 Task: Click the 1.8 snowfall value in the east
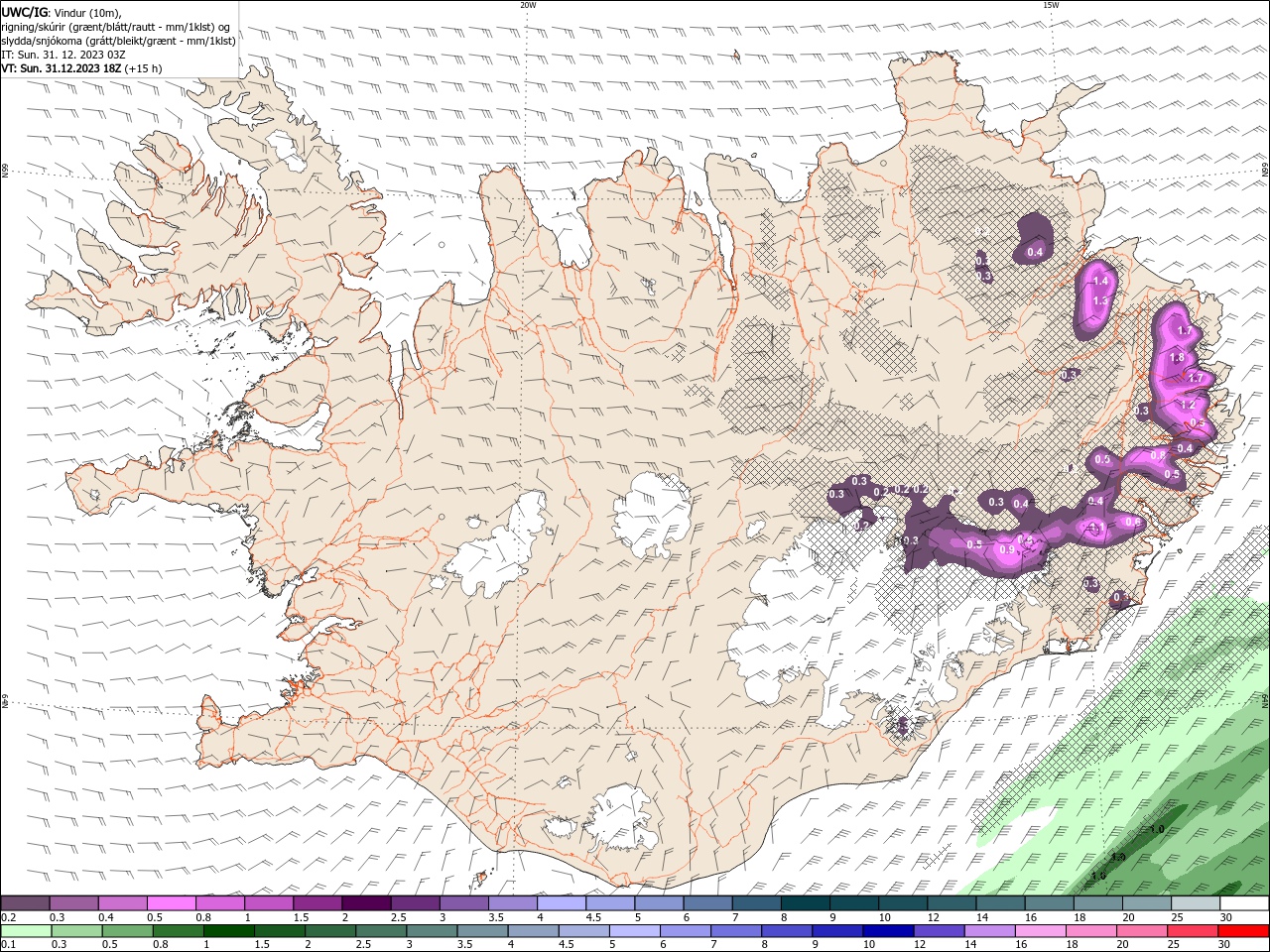pos(1177,358)
